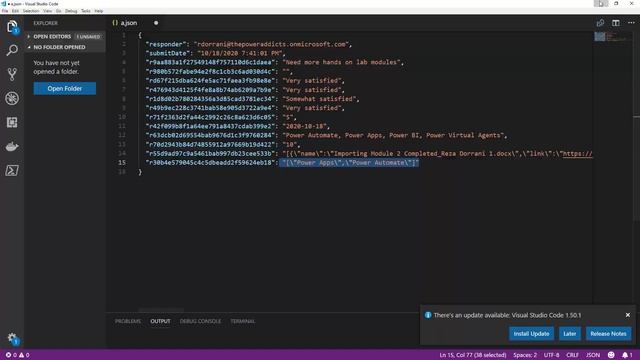Open the Debug view in activity bar
The width and height of the screenshot is (640, 360).
pos(12,98)
